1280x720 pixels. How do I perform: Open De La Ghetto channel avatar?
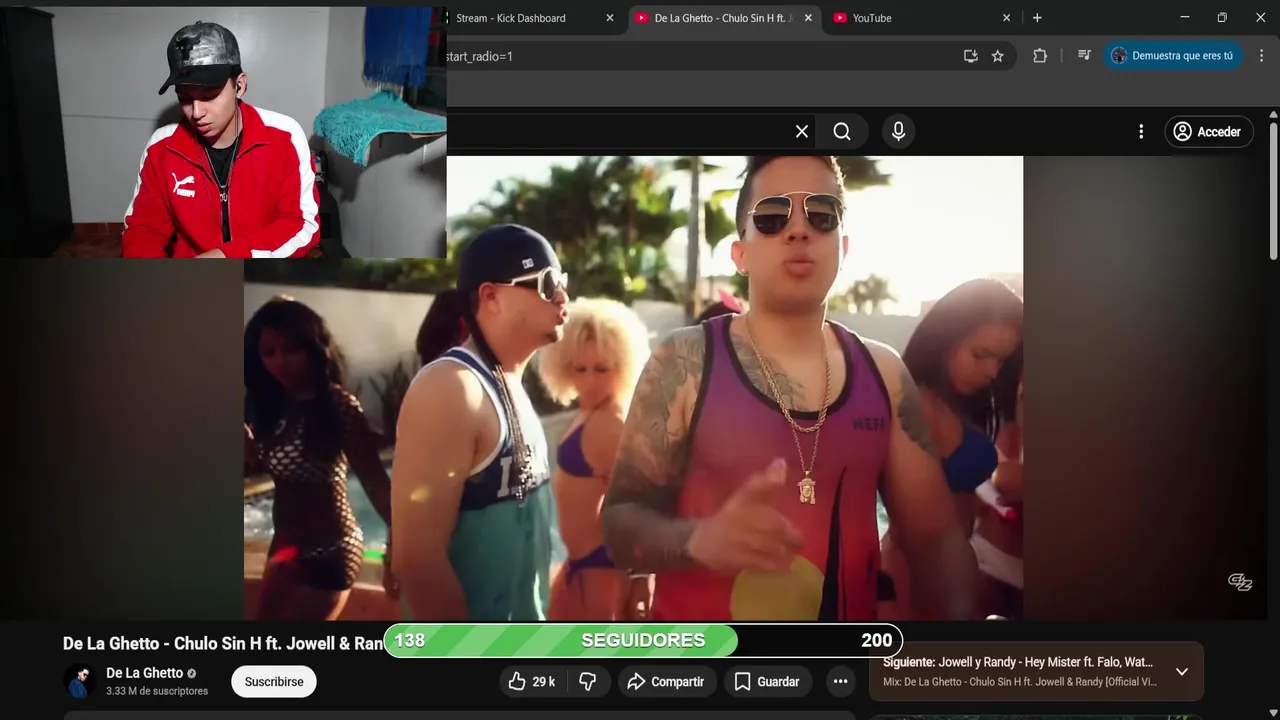tap(80, 681)
